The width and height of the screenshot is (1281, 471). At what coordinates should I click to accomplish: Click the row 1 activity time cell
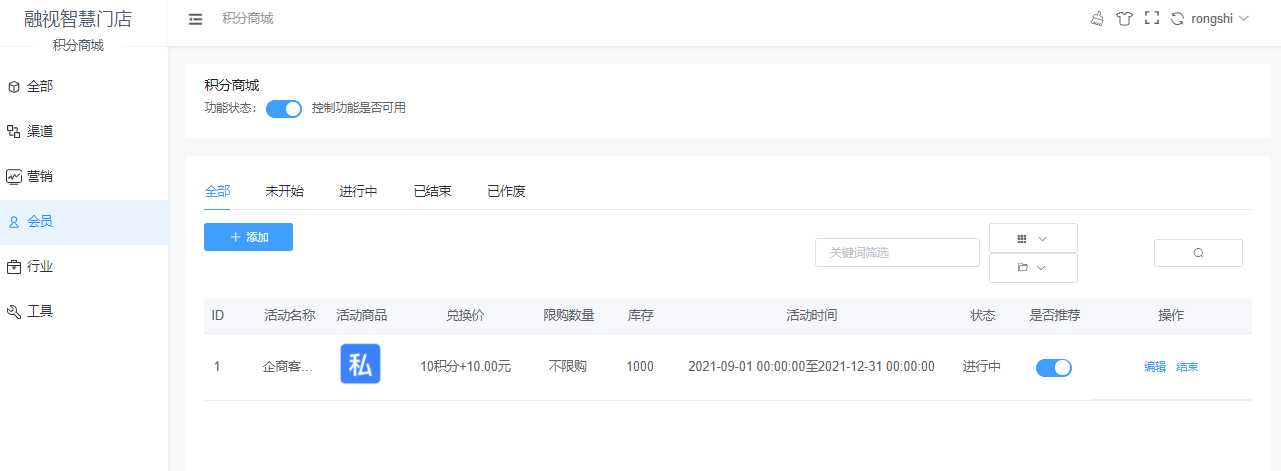[x=811, y=367]
